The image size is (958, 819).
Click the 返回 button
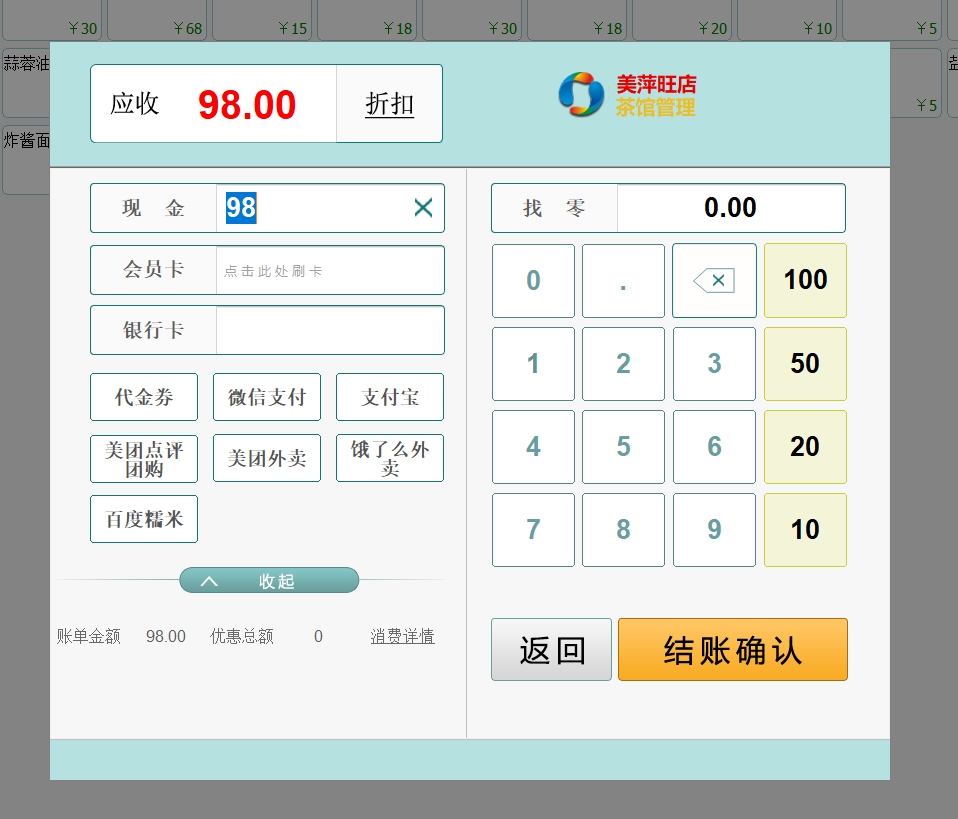[x=551, y=650]
